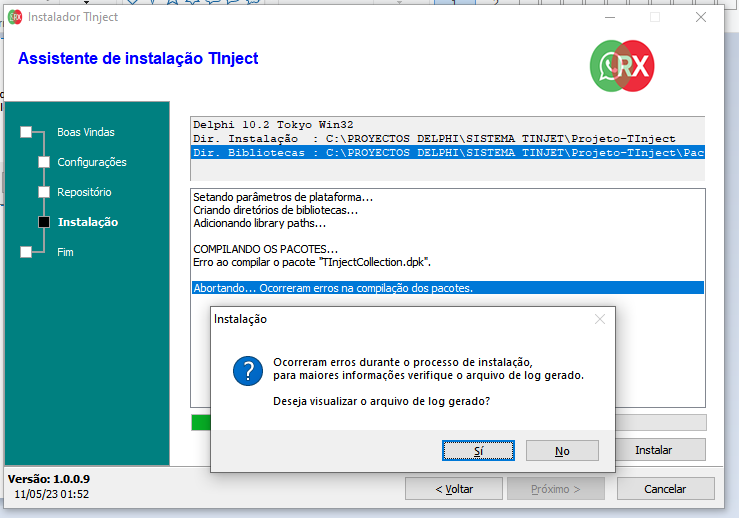The image size is (739, 518).
Task: Click No to skip viewing the log
Action: tap(562, 451)
